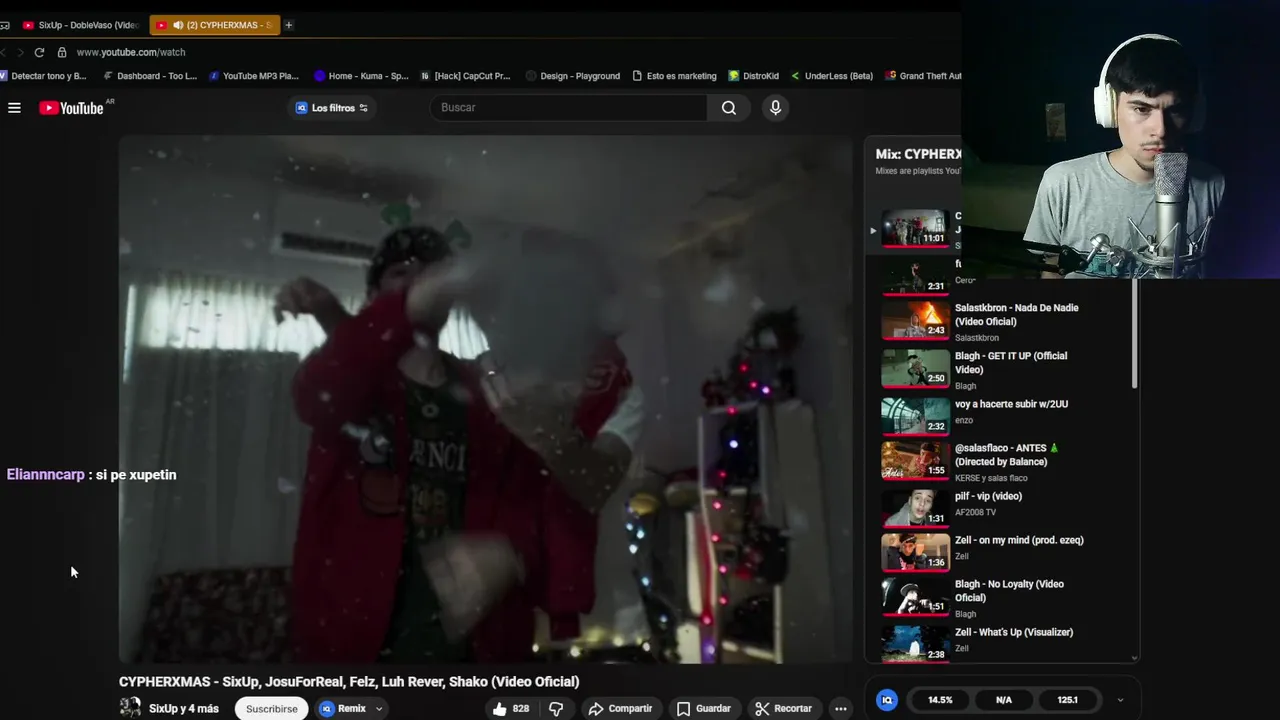Image resolution: width=1280 pixels, height=720 pixels.
Task: Open more actions three-dot menu
Action: [x=841, y=709]
